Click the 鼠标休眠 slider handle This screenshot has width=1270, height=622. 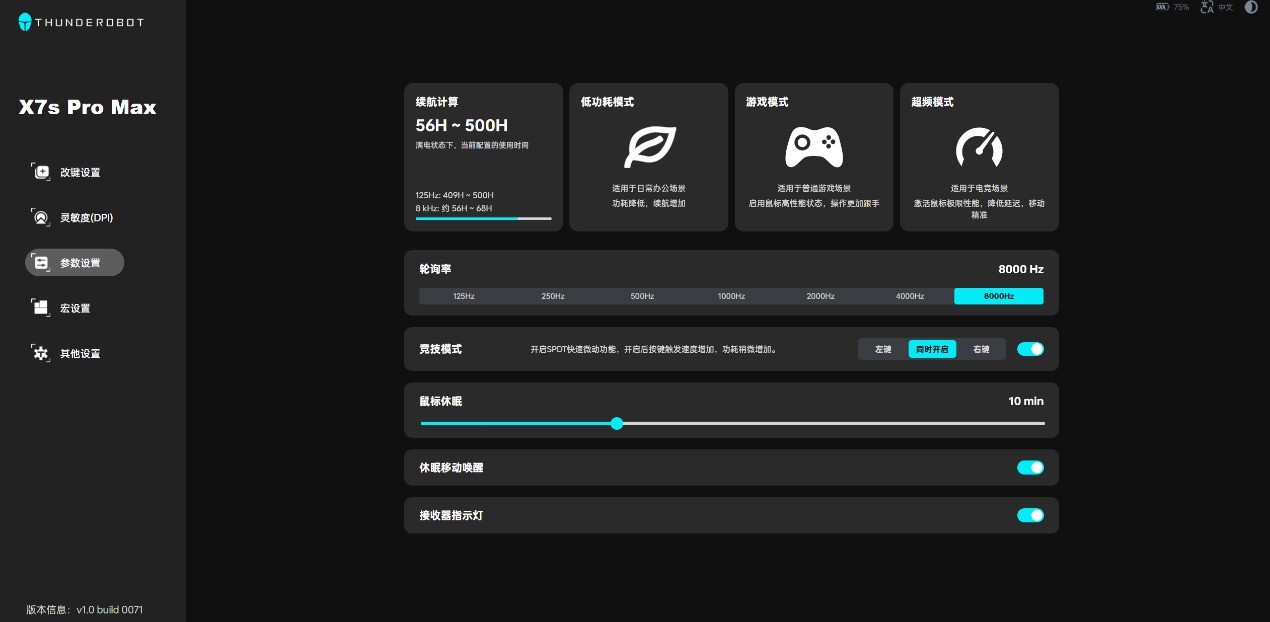point(617,423)
